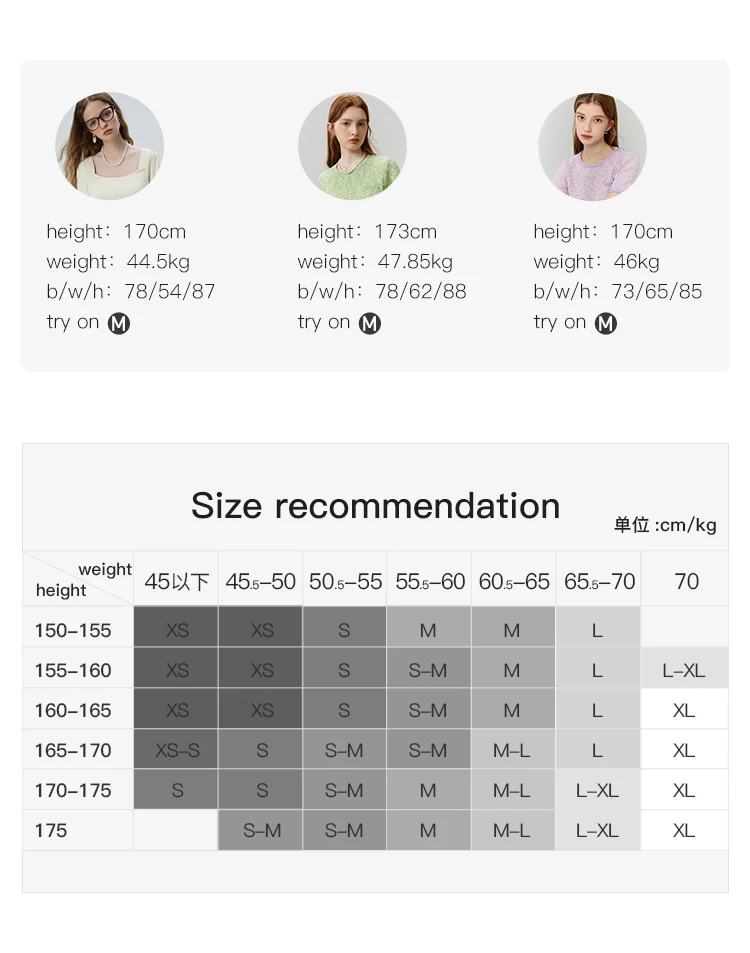Click the 55.5–60 weight column header

(429, 581)
